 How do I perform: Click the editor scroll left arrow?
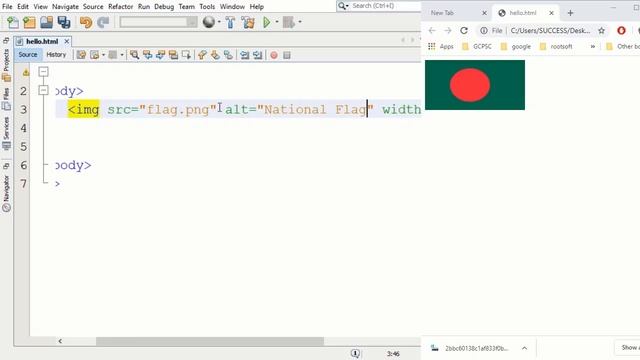click(60, 341)
